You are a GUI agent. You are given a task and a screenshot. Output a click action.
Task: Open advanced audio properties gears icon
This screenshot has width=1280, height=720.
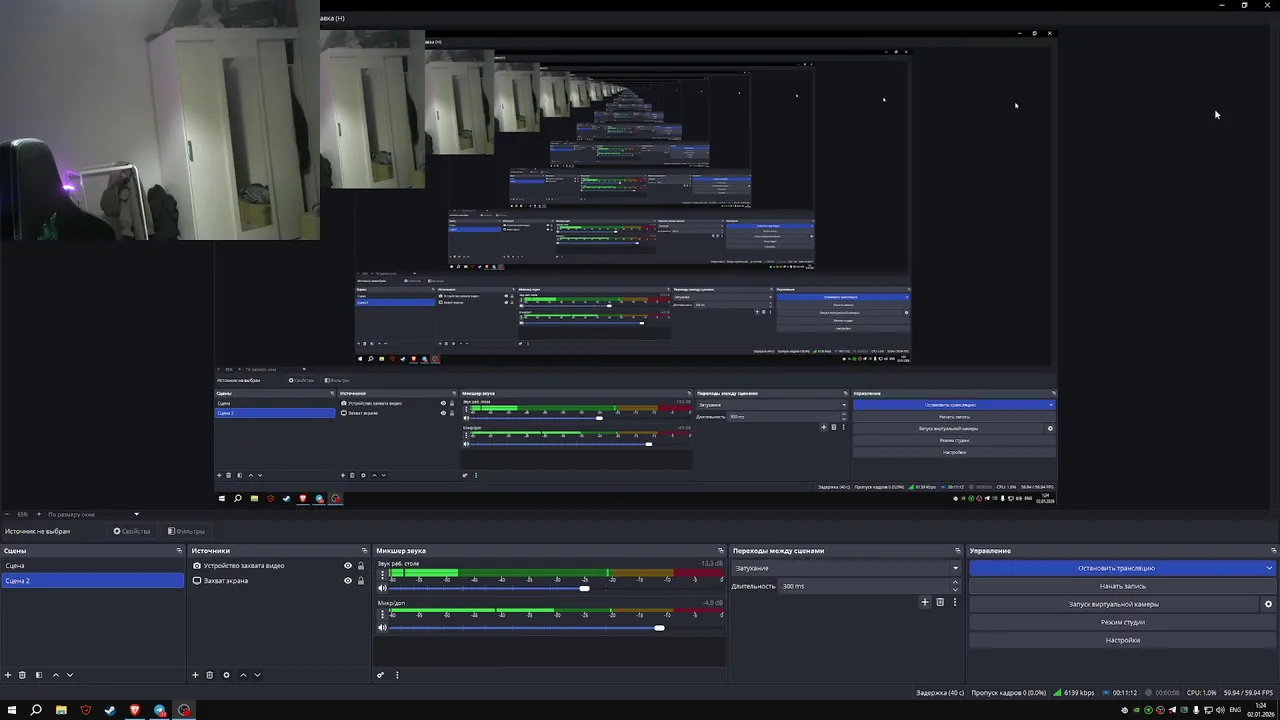pos(380,675)
